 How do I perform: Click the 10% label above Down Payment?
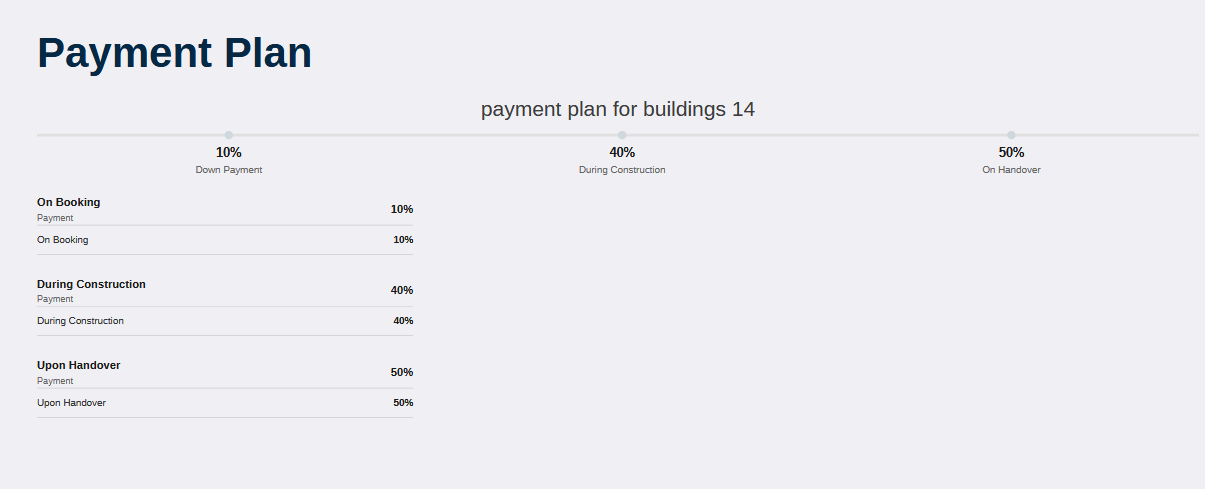(229, 152)
